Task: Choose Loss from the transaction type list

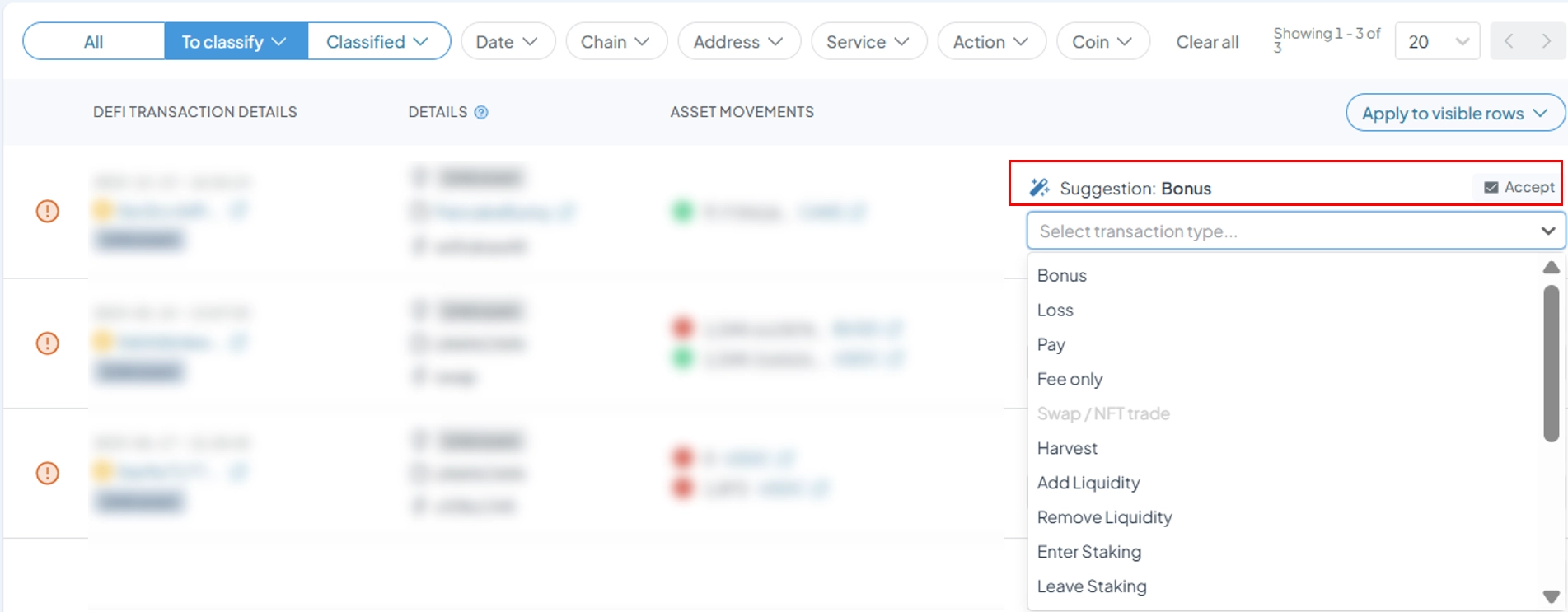Action: tap(1055, 310)
